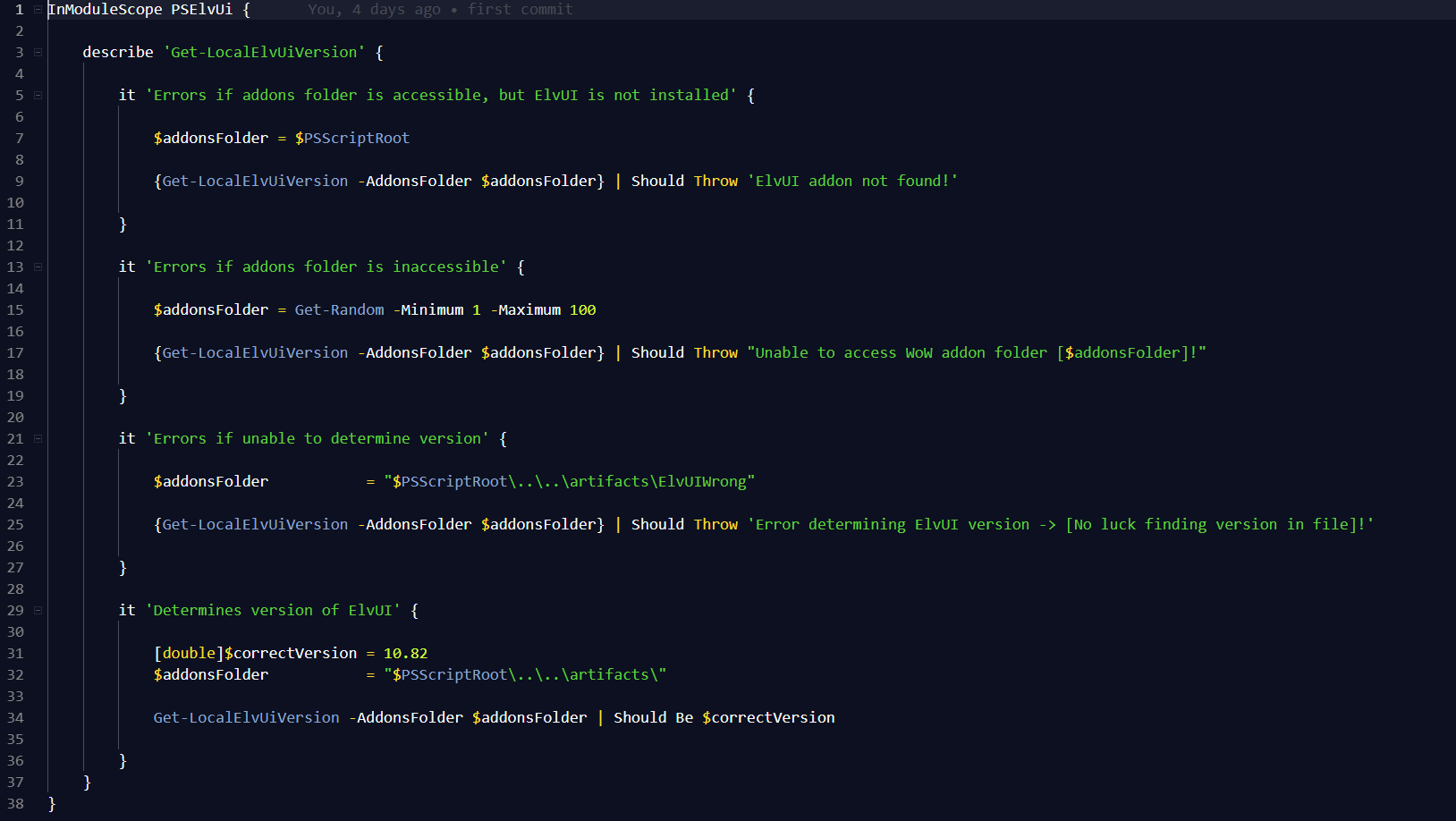This screenshot has width=1456, height=821.
Task: Click the -Minimum parameter
Action: click(428, 309)
